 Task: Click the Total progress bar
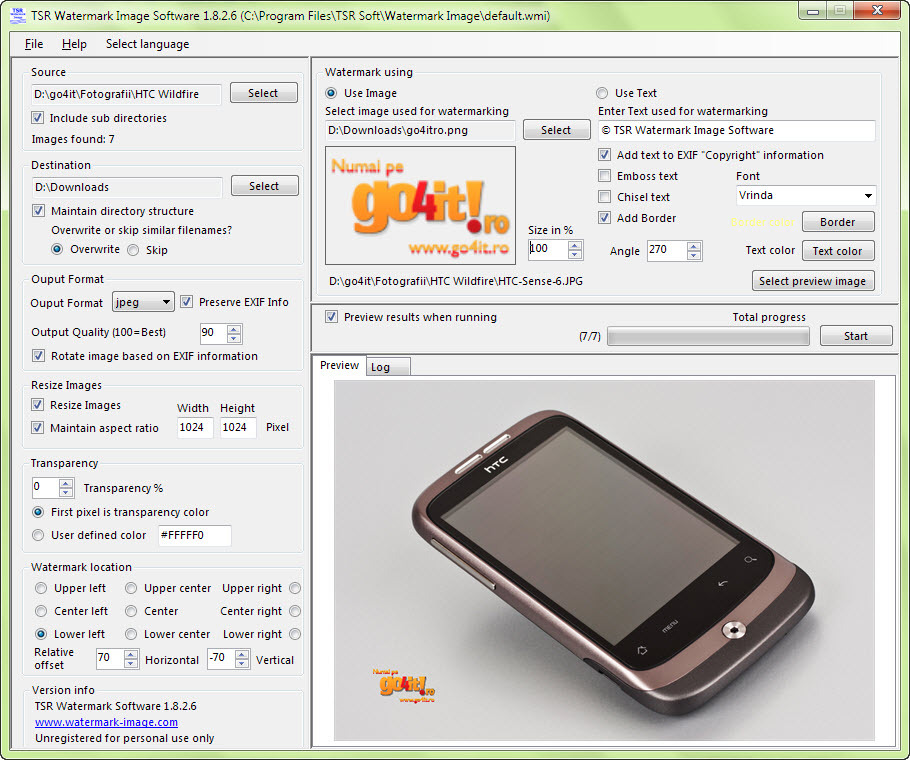708,336
